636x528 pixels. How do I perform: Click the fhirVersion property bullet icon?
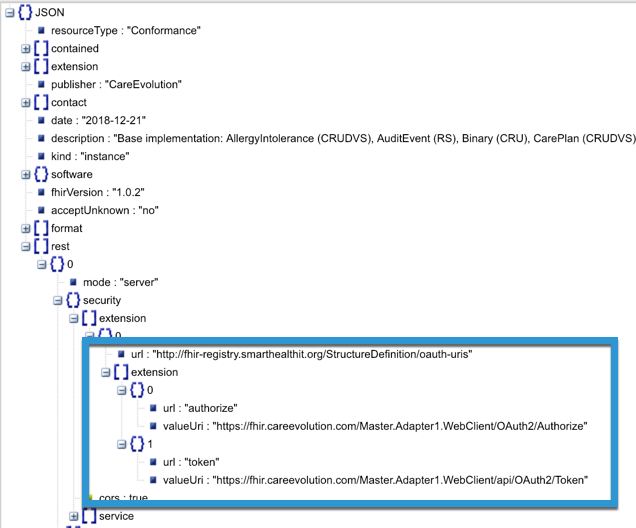pyautogui.click(x=41, y=192)
